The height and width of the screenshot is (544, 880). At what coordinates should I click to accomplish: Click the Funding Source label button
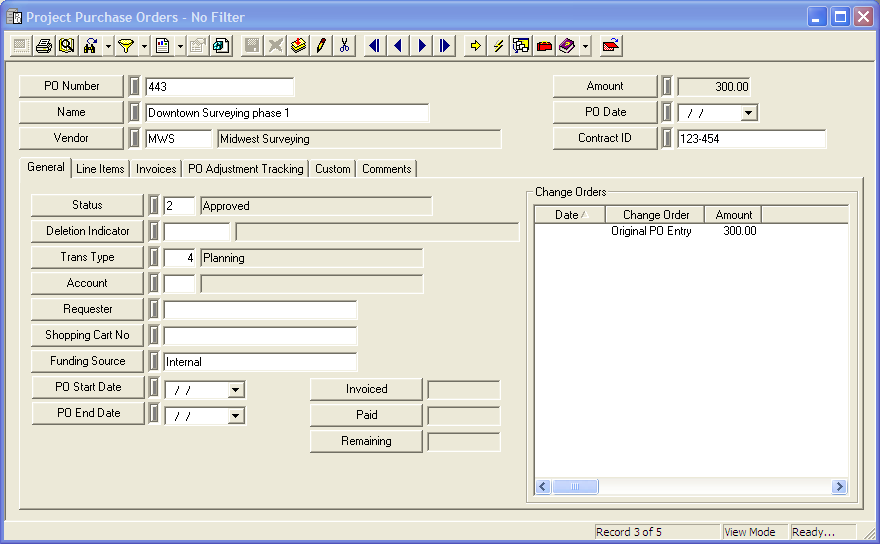coord(87,361)
